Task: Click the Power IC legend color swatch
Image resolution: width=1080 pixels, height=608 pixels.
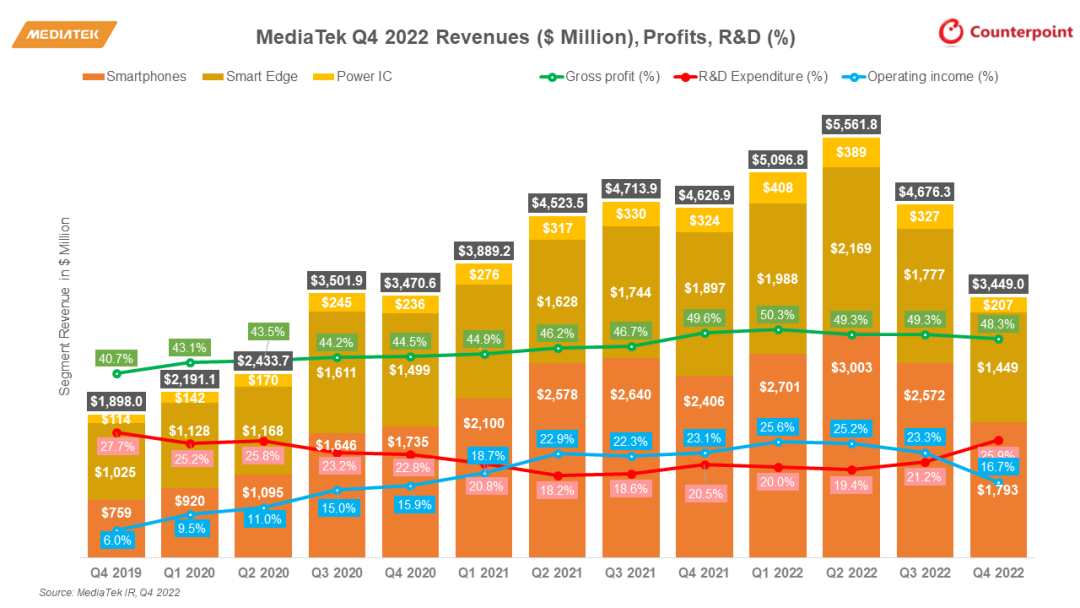Action: 323,77
